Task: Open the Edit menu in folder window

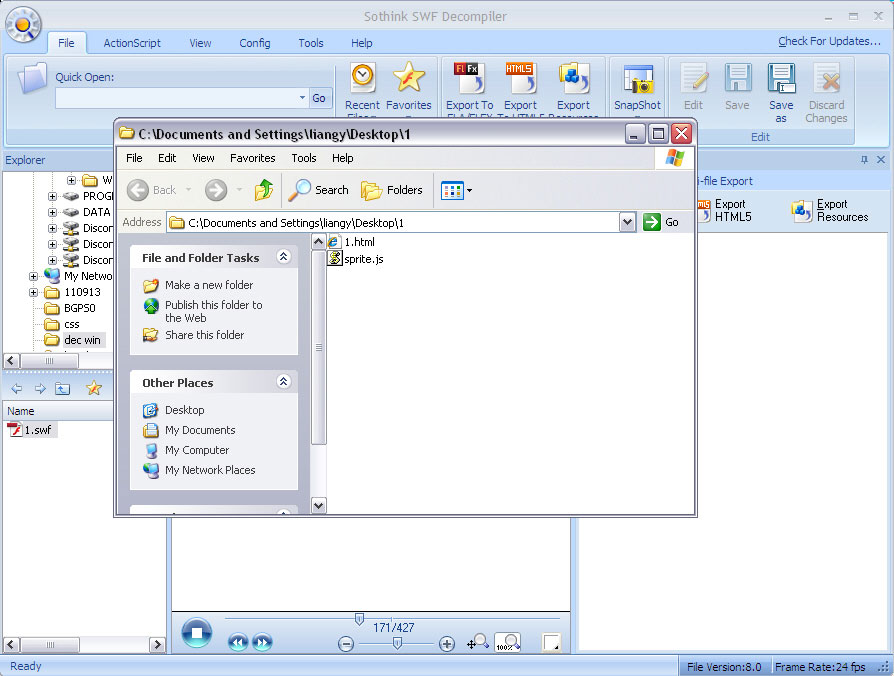Action: coord(166,158)
